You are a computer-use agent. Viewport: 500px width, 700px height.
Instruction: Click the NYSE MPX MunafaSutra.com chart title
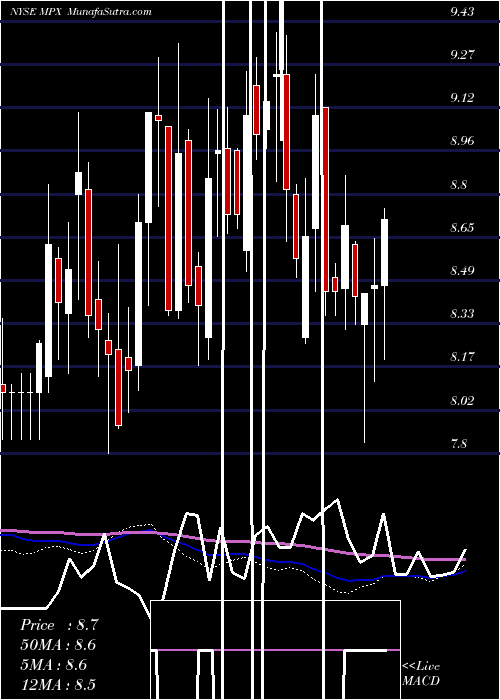coord(81,12)
